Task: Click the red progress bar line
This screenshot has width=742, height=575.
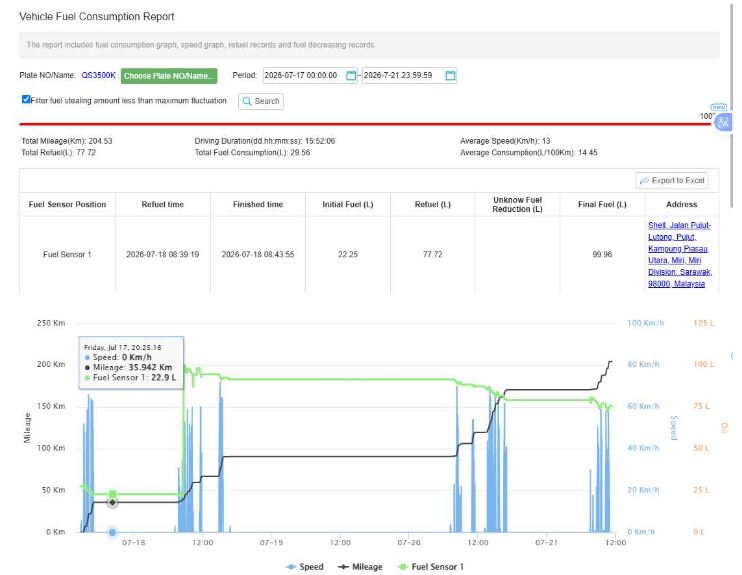Action: 365,124
